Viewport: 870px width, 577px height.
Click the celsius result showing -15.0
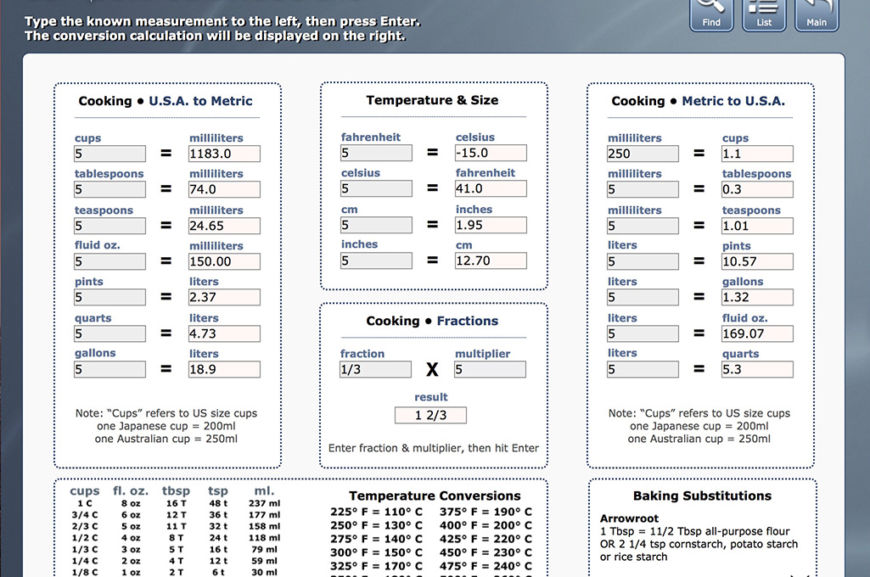[490, 153]
